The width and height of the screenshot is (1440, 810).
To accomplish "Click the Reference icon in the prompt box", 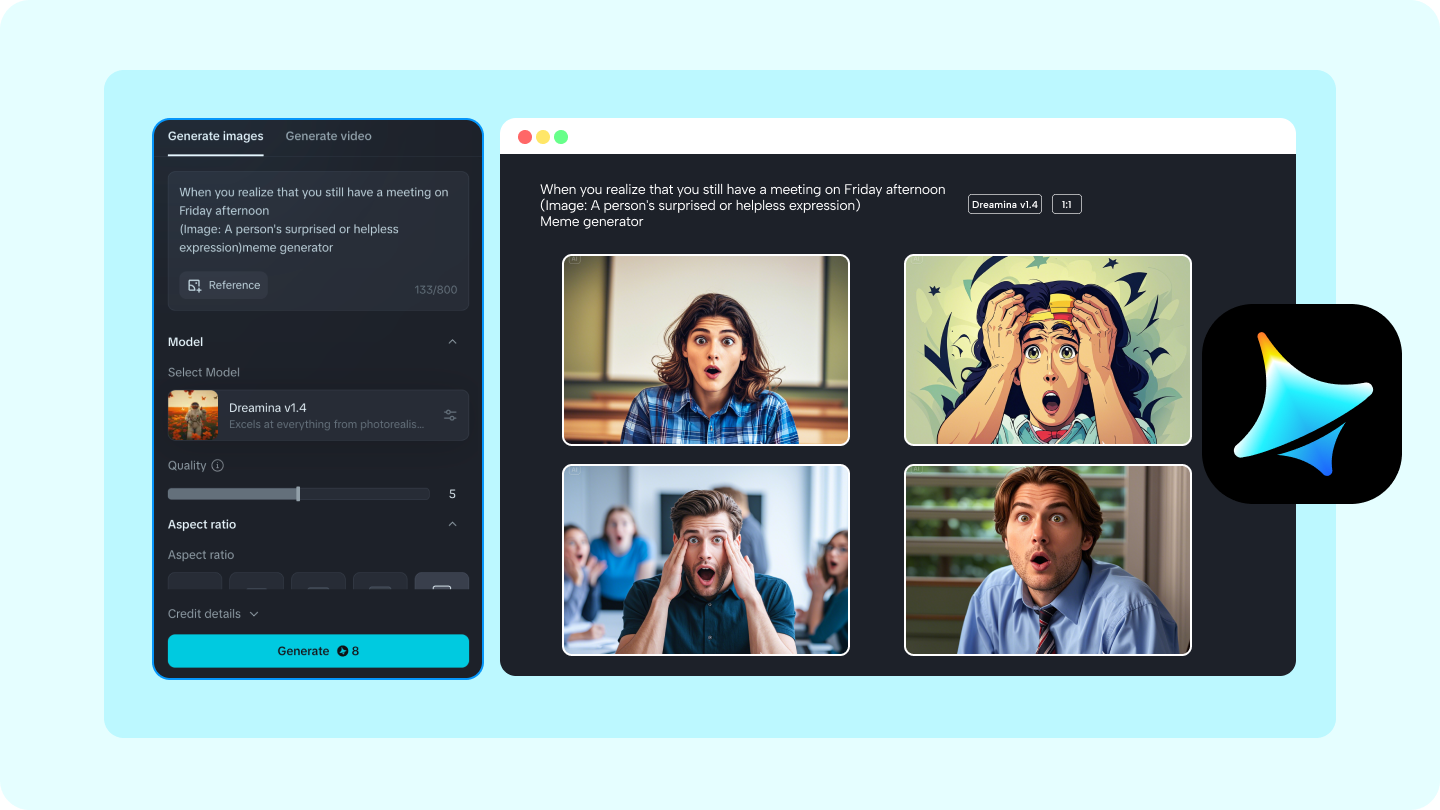I will click(196, 285).
